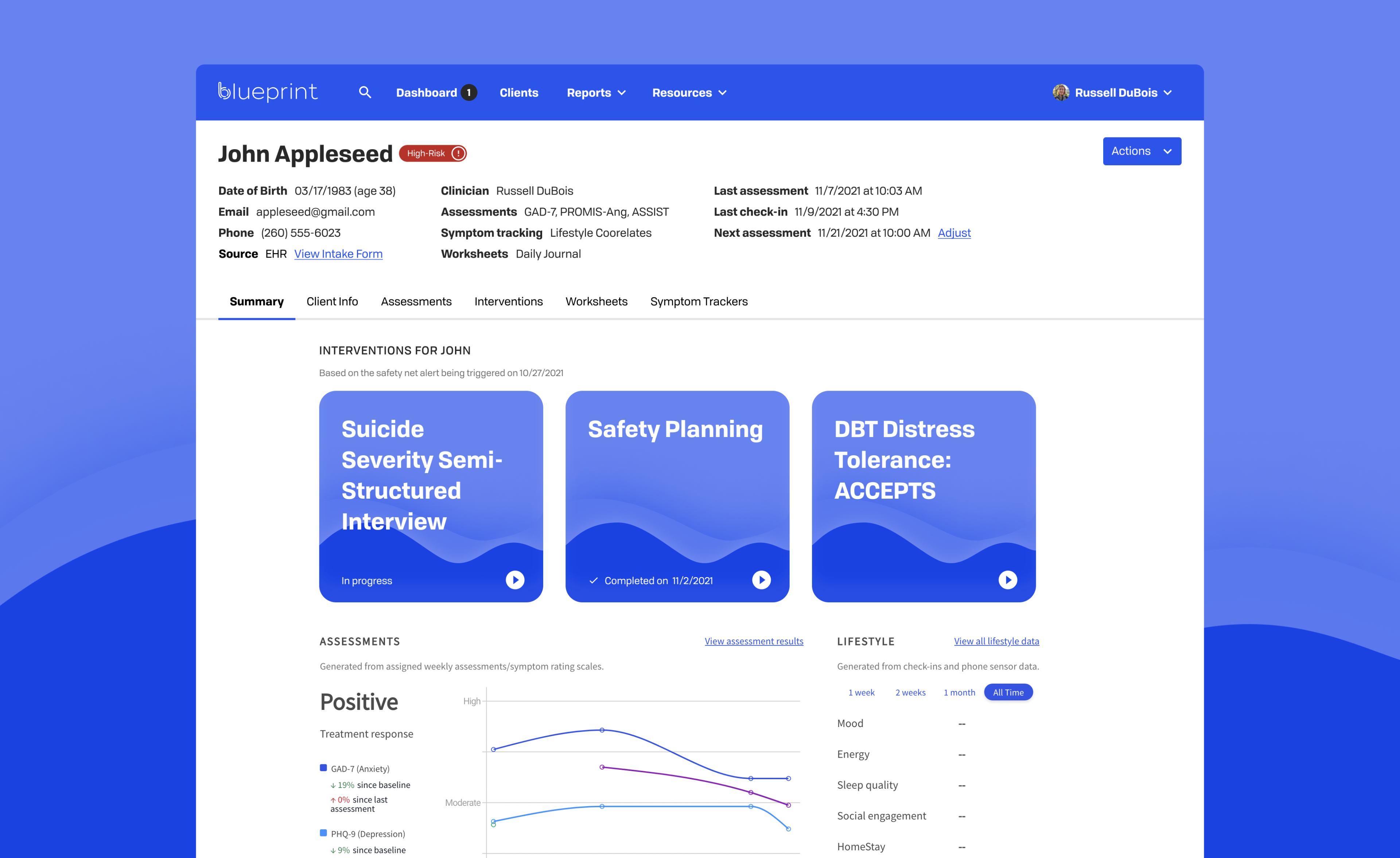Image resolution: width=1400 pixels, height=858 pixels.
Task: Click Russell DuBois profile avatar
Action: [x=1060, y=92]
